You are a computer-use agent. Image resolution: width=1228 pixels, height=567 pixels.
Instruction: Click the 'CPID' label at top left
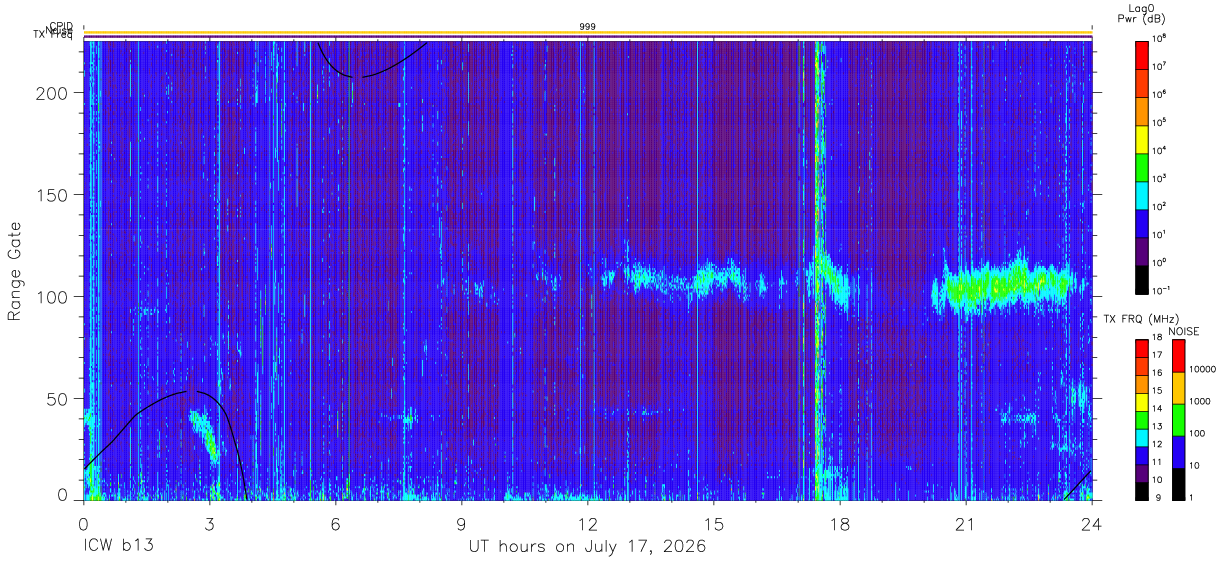pos(61,27)
